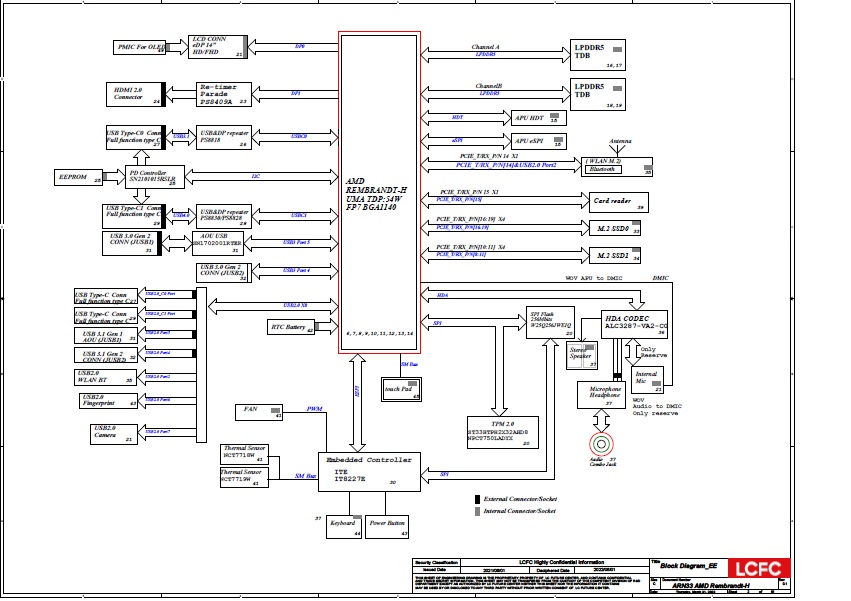Click the touch Pad block

pyautogui.click(x=401, y=389)
